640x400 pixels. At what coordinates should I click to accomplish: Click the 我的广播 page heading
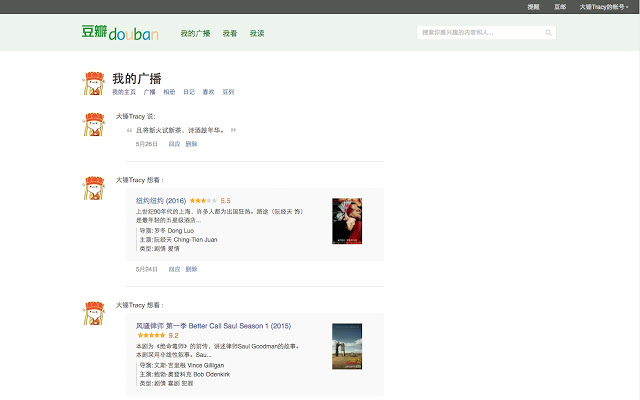(137, 78)
